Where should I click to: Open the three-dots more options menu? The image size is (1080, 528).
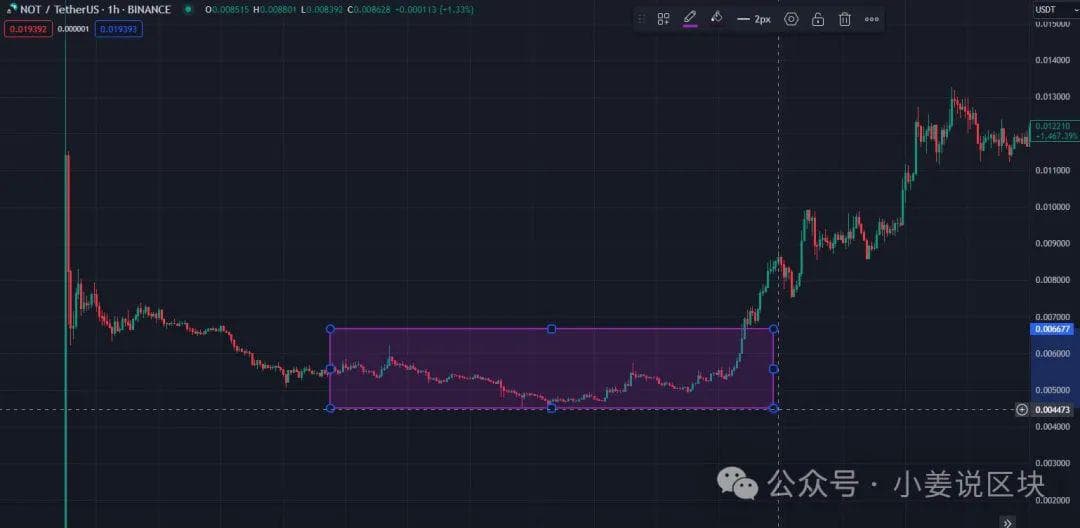point(872,19)
